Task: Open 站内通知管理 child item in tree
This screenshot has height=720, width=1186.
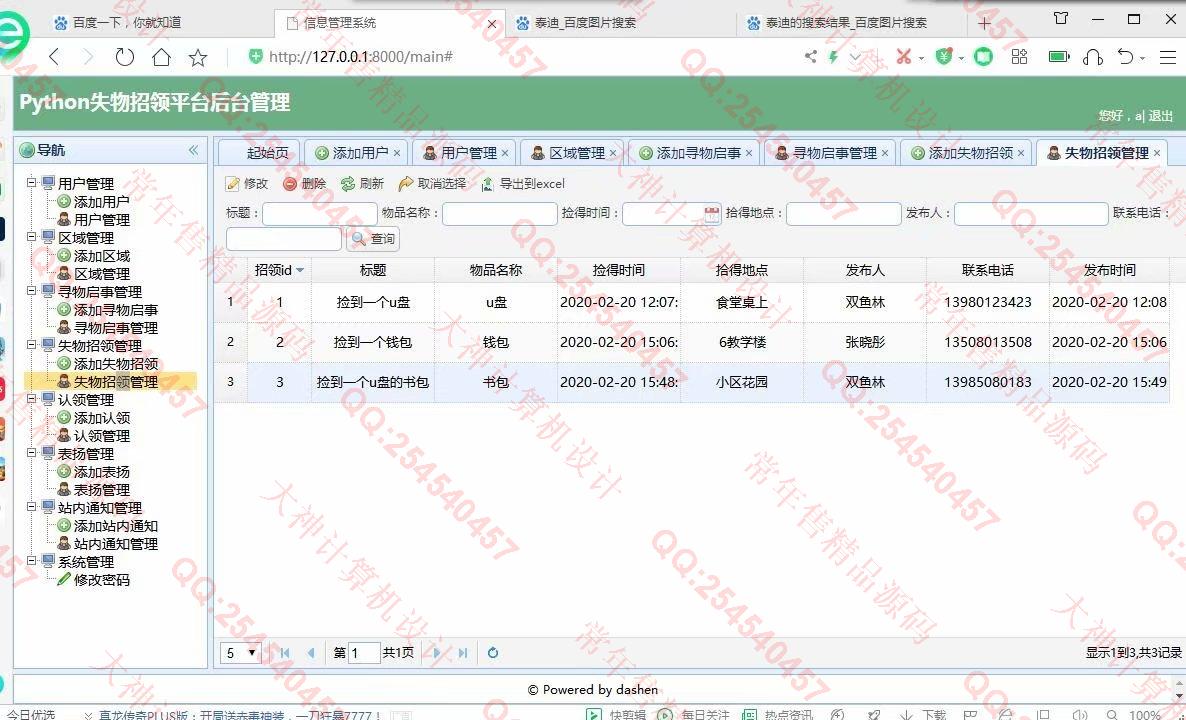Action: point(116,545)
